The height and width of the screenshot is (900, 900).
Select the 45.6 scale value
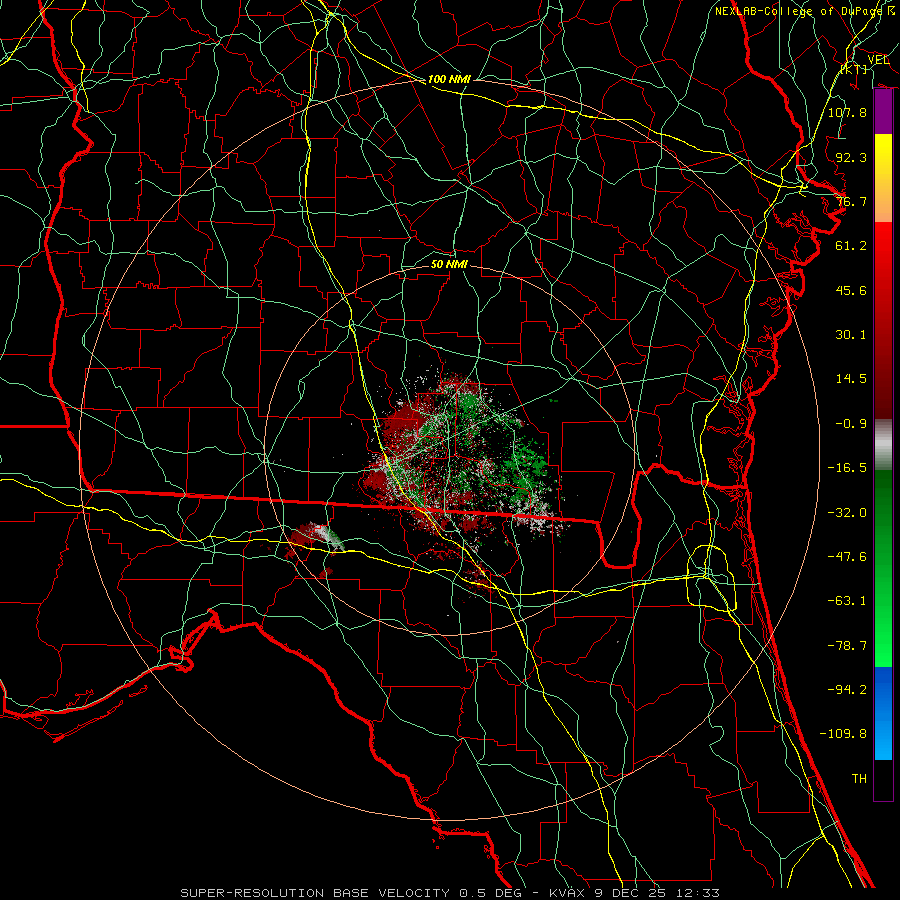(851, 290)
